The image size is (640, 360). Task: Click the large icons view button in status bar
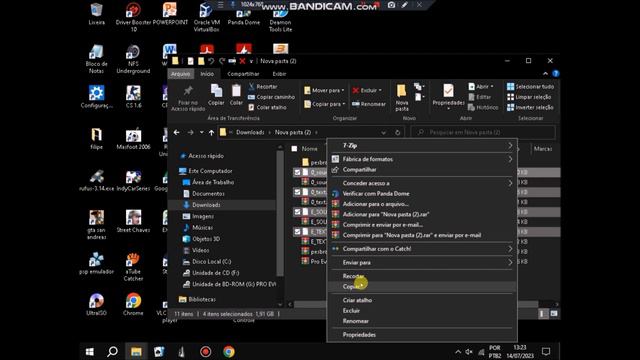(553, 313)
